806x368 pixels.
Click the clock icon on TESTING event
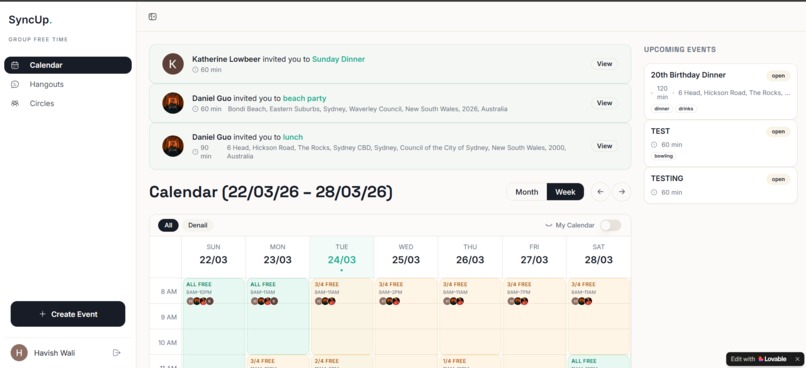click(x=654, y=192)
